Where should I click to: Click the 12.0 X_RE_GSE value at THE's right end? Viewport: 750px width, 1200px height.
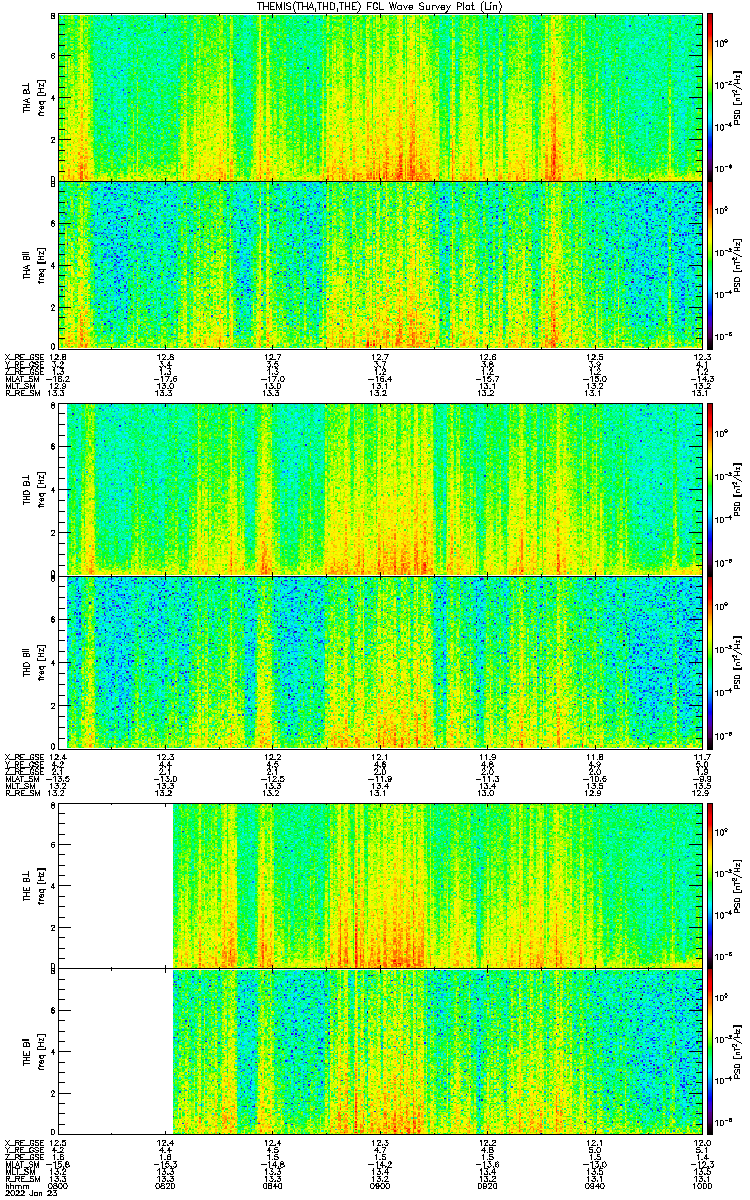(702, 1142)
